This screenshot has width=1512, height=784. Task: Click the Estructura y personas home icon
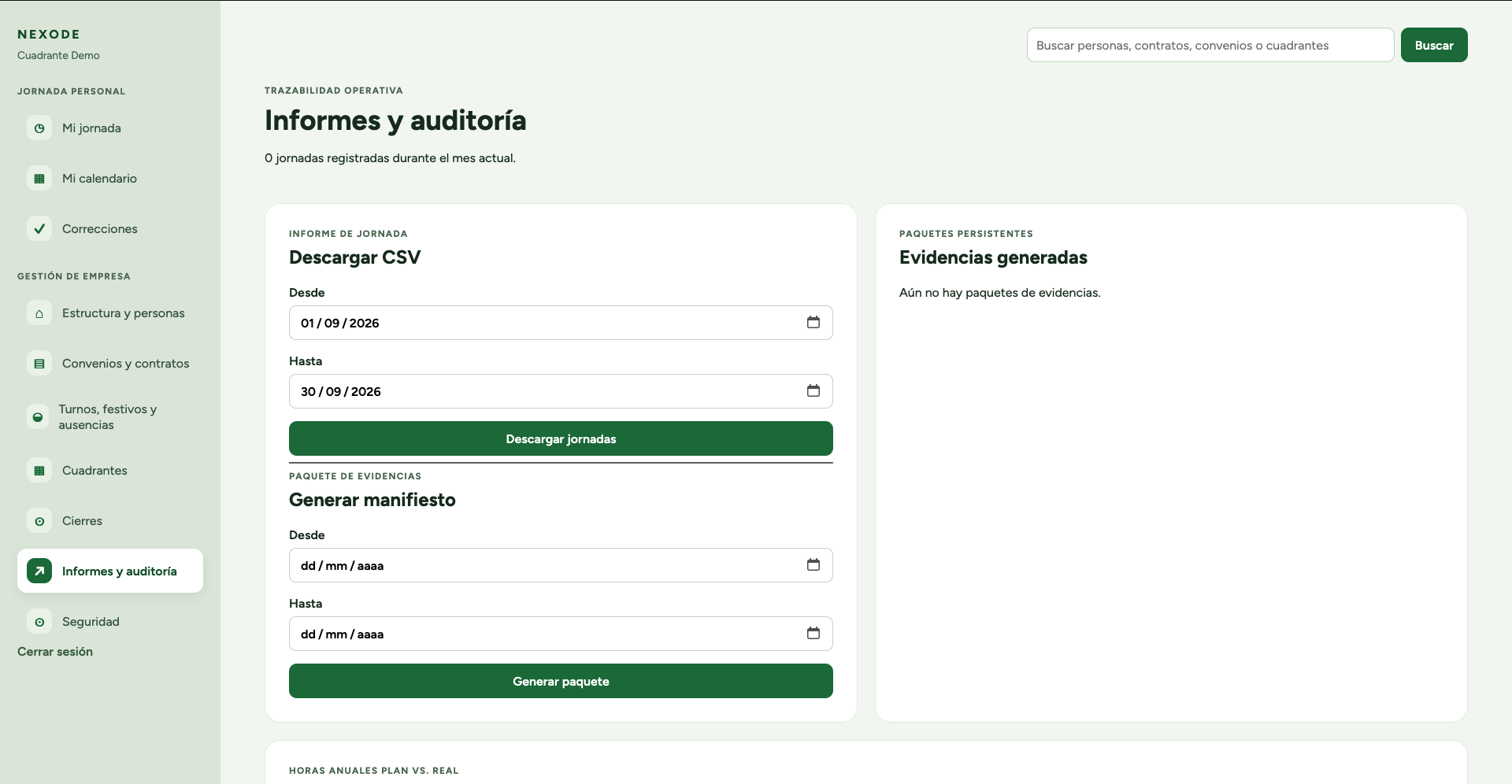[x=39, y=312]
